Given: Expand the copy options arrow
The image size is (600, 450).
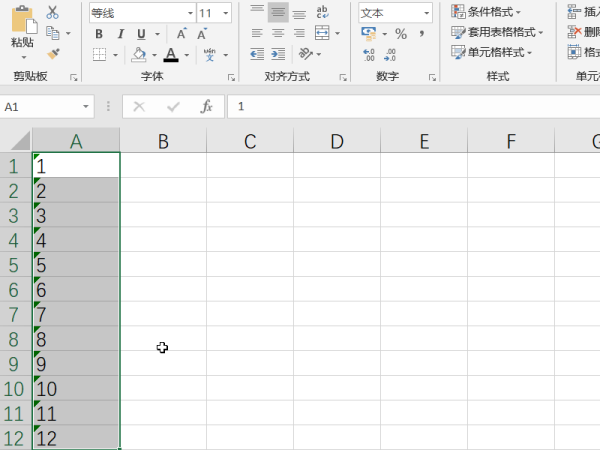Looking at the screenshot, I should 68,33.
